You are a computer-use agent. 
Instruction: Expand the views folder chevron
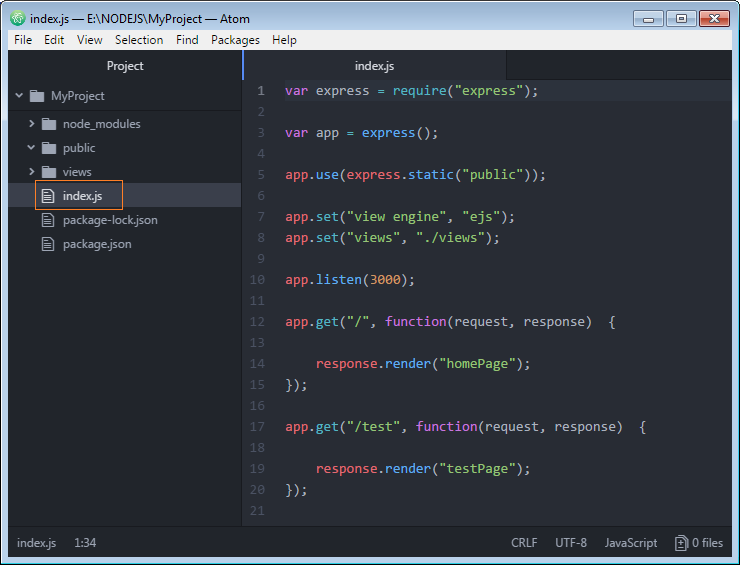click(32, 171)
